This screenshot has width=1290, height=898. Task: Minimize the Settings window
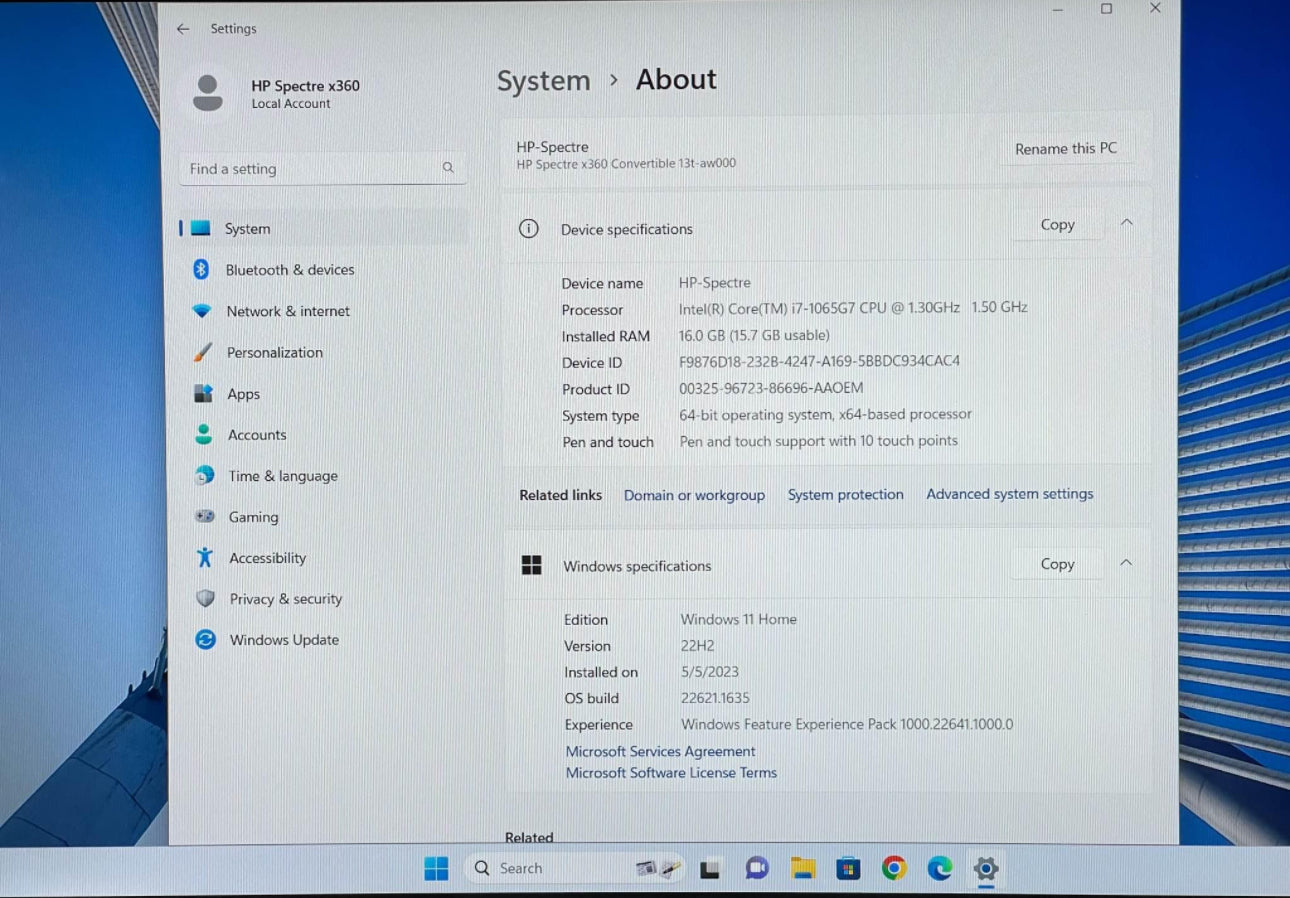point(1058,9)
